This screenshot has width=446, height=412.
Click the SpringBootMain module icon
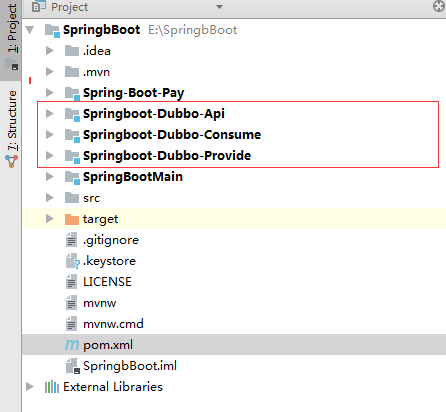72,178
